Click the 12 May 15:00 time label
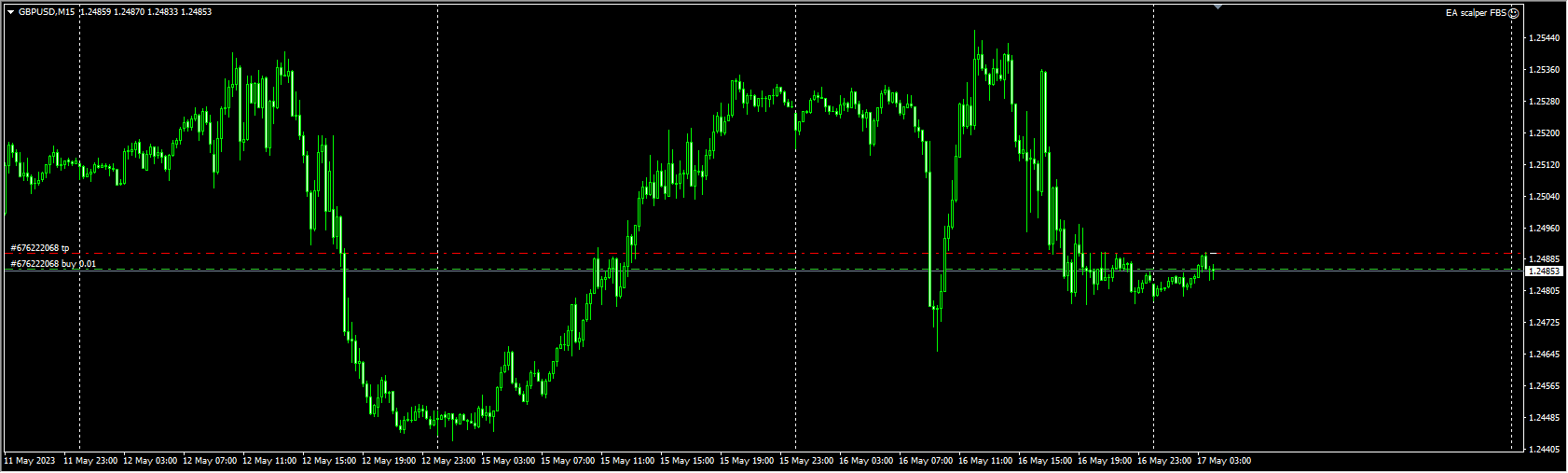 (x=329, y=461)
